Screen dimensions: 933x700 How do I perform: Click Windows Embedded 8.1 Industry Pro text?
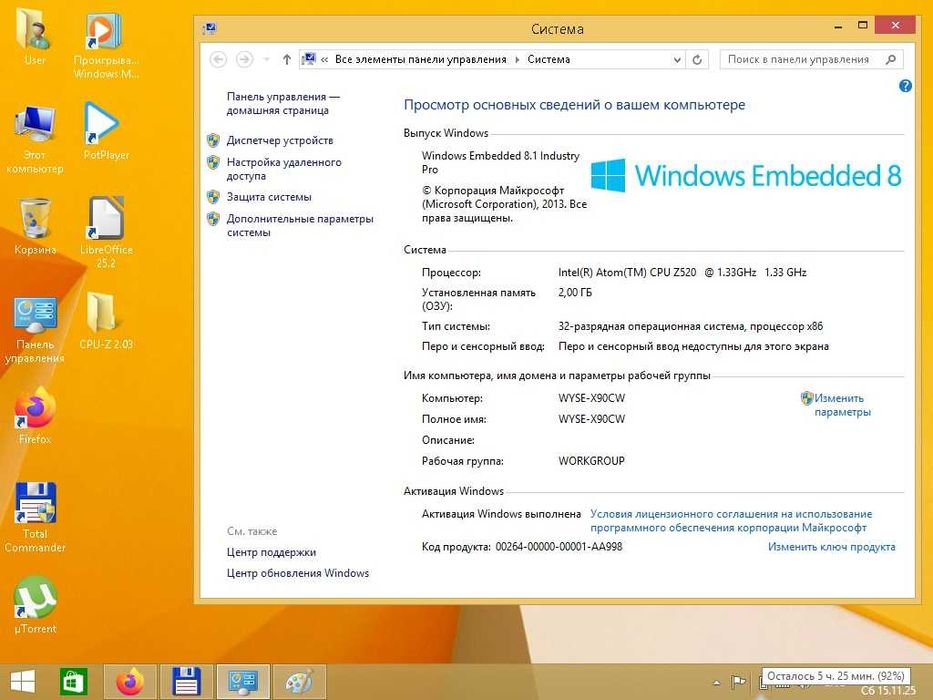click(500, 162)
